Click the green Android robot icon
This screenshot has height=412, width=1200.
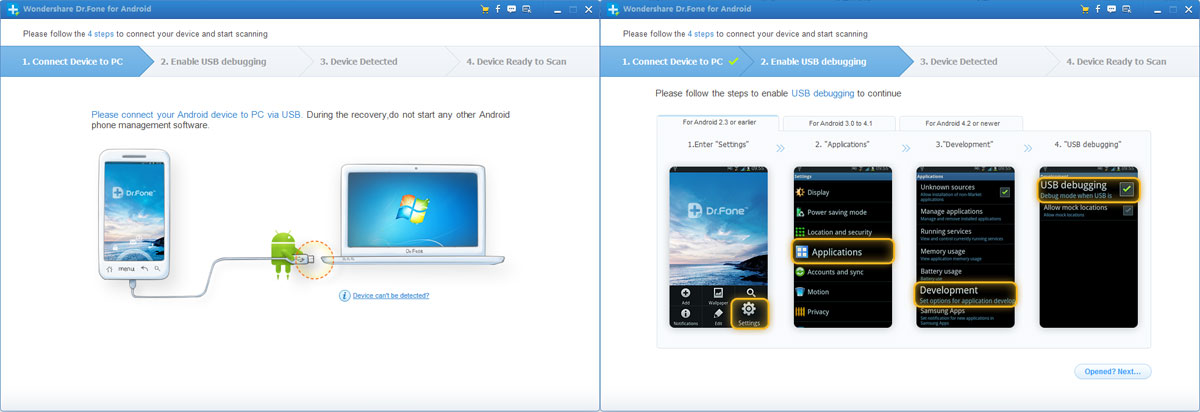282,250
